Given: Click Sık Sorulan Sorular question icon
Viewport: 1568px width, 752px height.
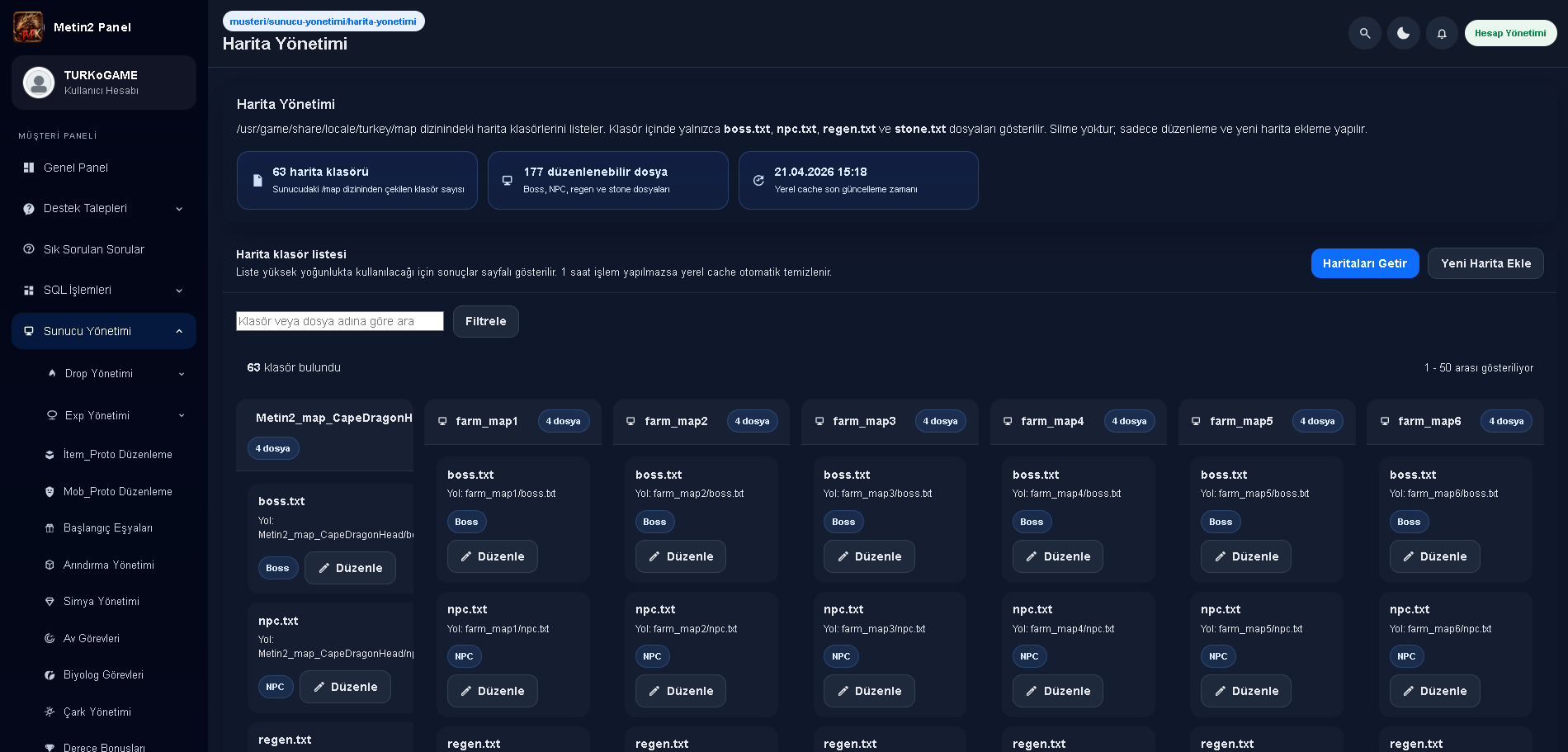Looking at the screenshot, I should (x=29, y=249).
